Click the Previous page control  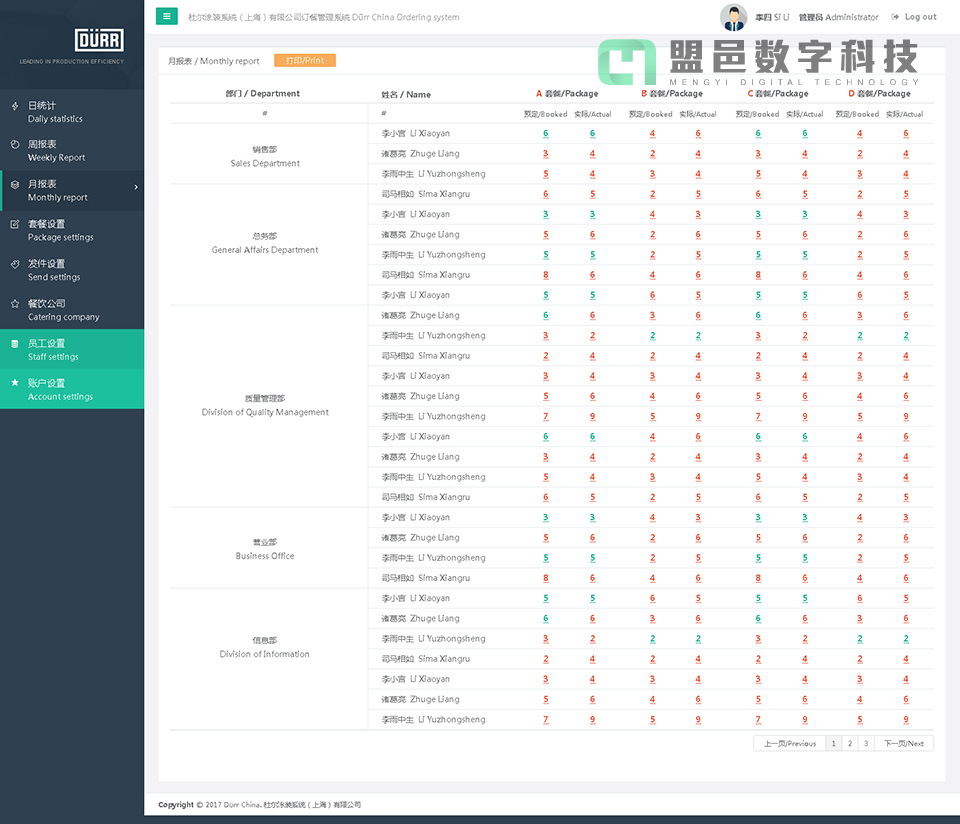pyautogui.click(x=788, y=743)
